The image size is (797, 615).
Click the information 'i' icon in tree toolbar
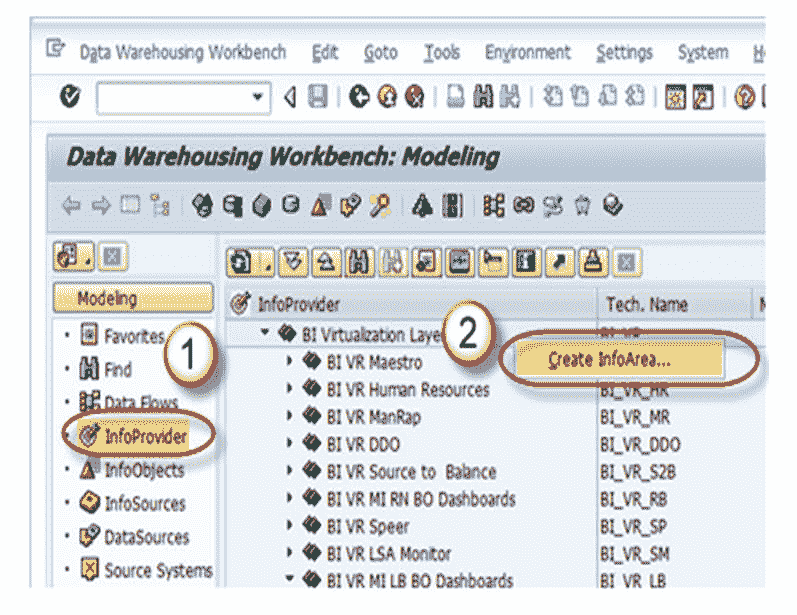(526, 262)
